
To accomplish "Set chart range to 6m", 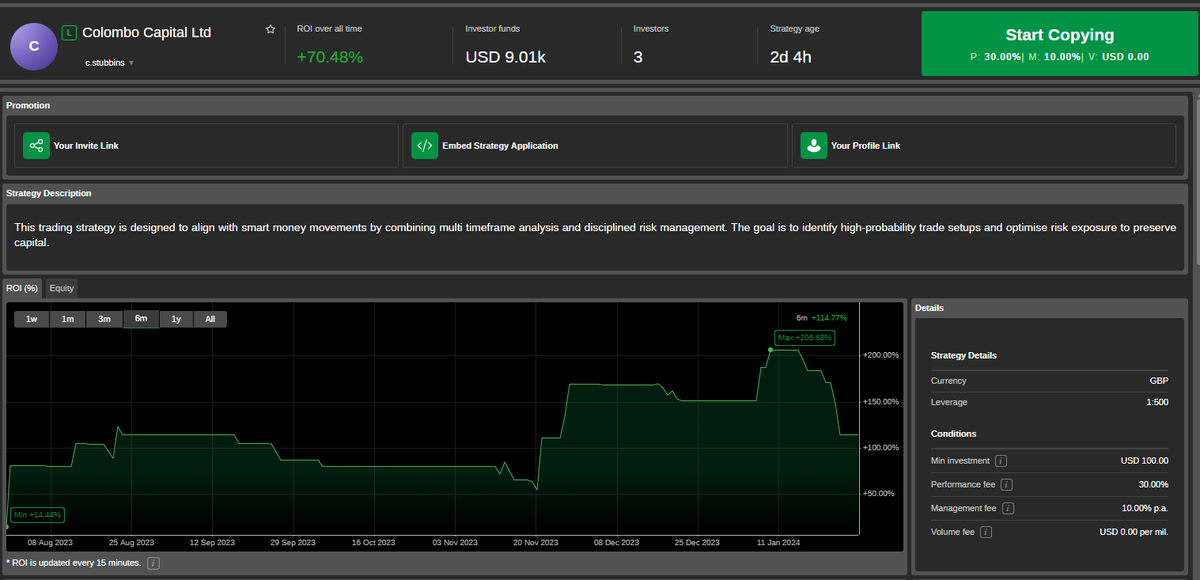I will tap(141, 319).
